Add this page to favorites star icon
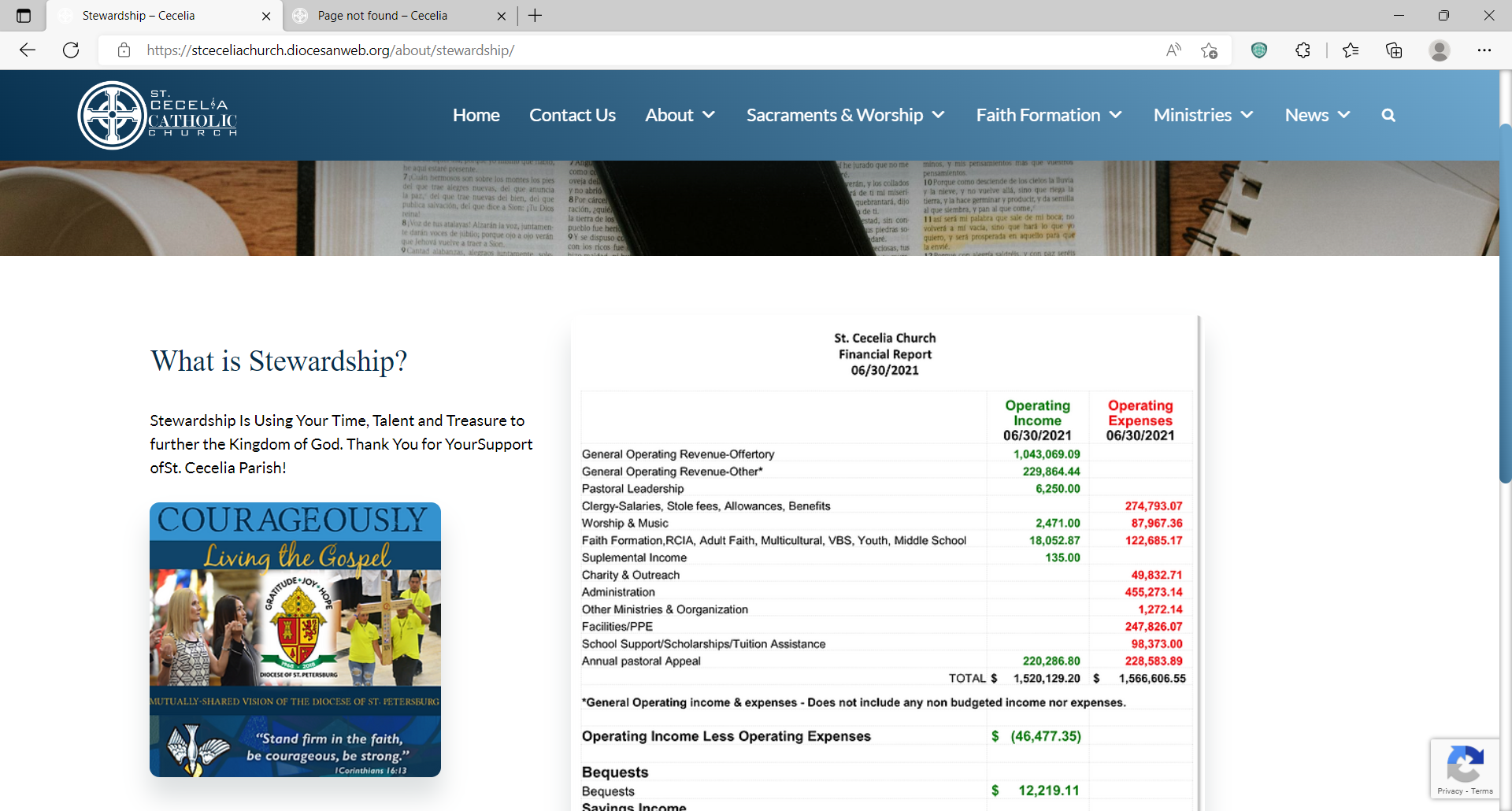This screenshot has width=1512, height=811. point(1210,50)
